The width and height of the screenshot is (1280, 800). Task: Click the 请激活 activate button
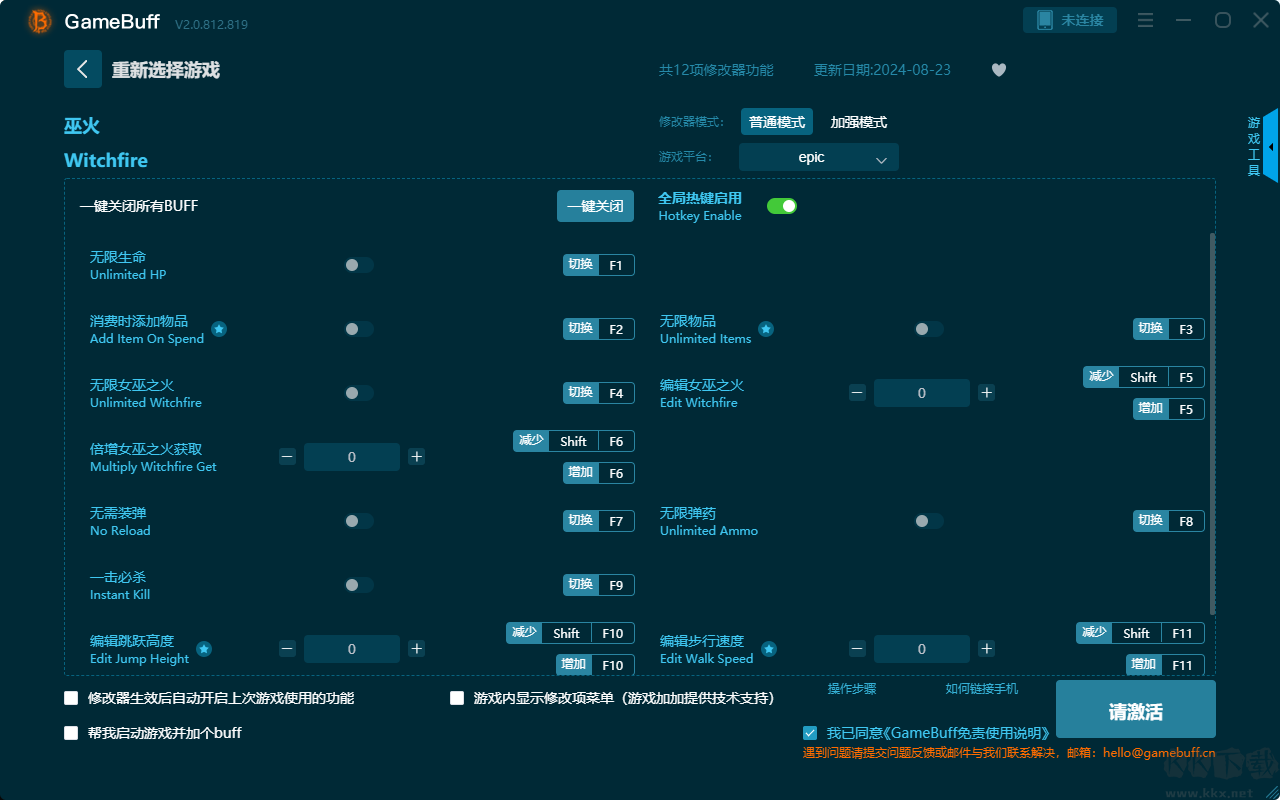click(1136, 711)
